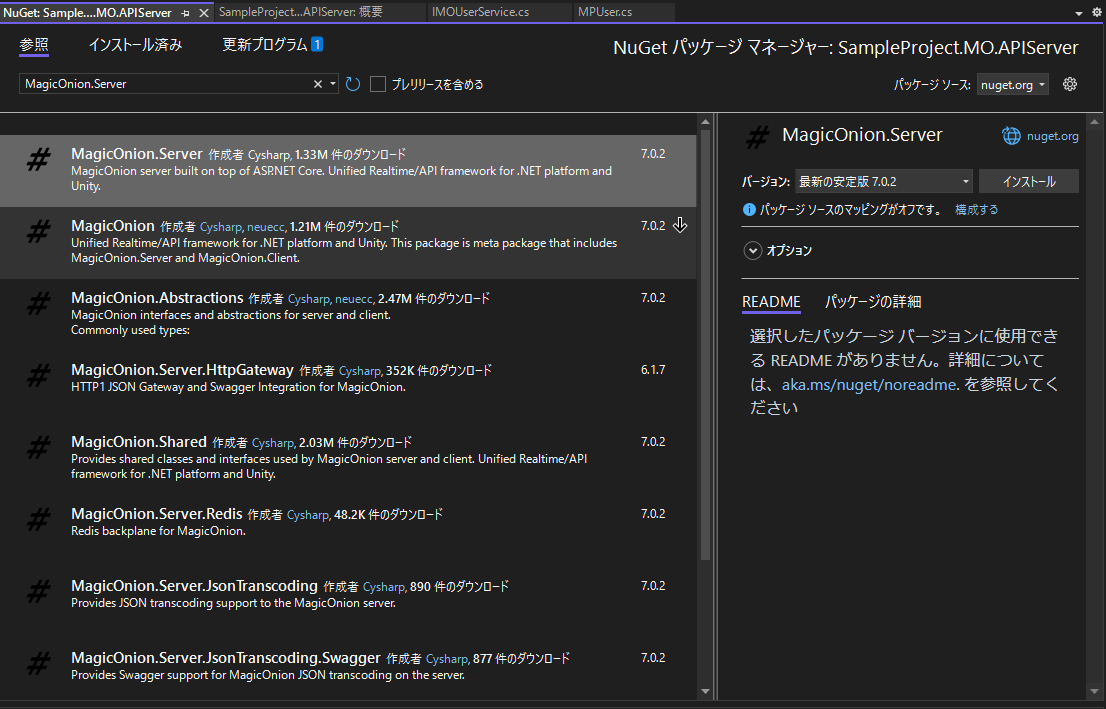
Task: Clear the MagicOnion.Server search text
Action: click(317, 84)
